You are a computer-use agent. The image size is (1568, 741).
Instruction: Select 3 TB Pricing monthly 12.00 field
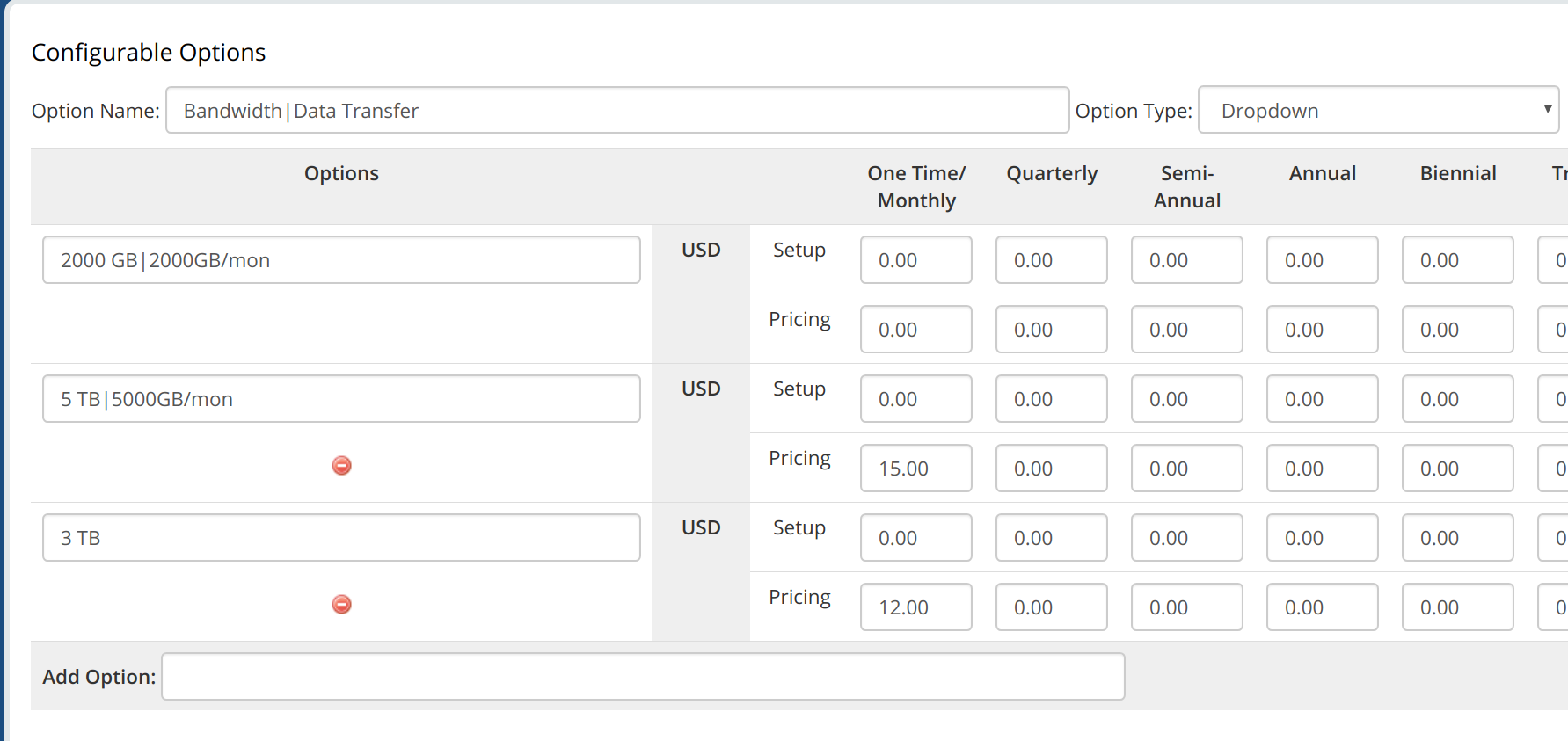pos(915,607)
